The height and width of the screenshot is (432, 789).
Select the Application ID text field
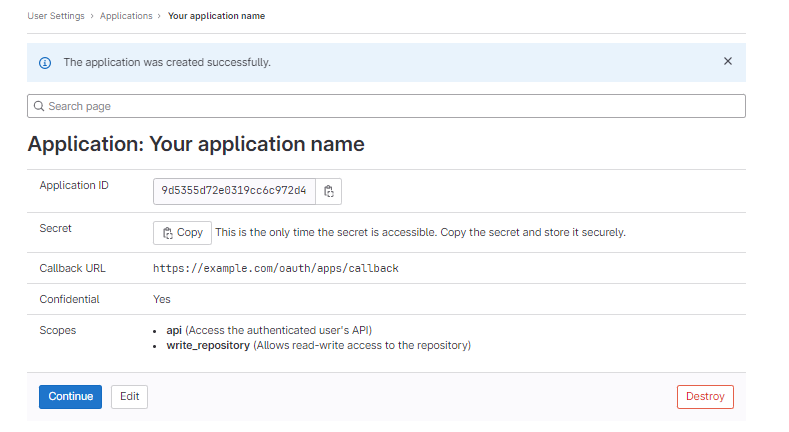(234, 191)
